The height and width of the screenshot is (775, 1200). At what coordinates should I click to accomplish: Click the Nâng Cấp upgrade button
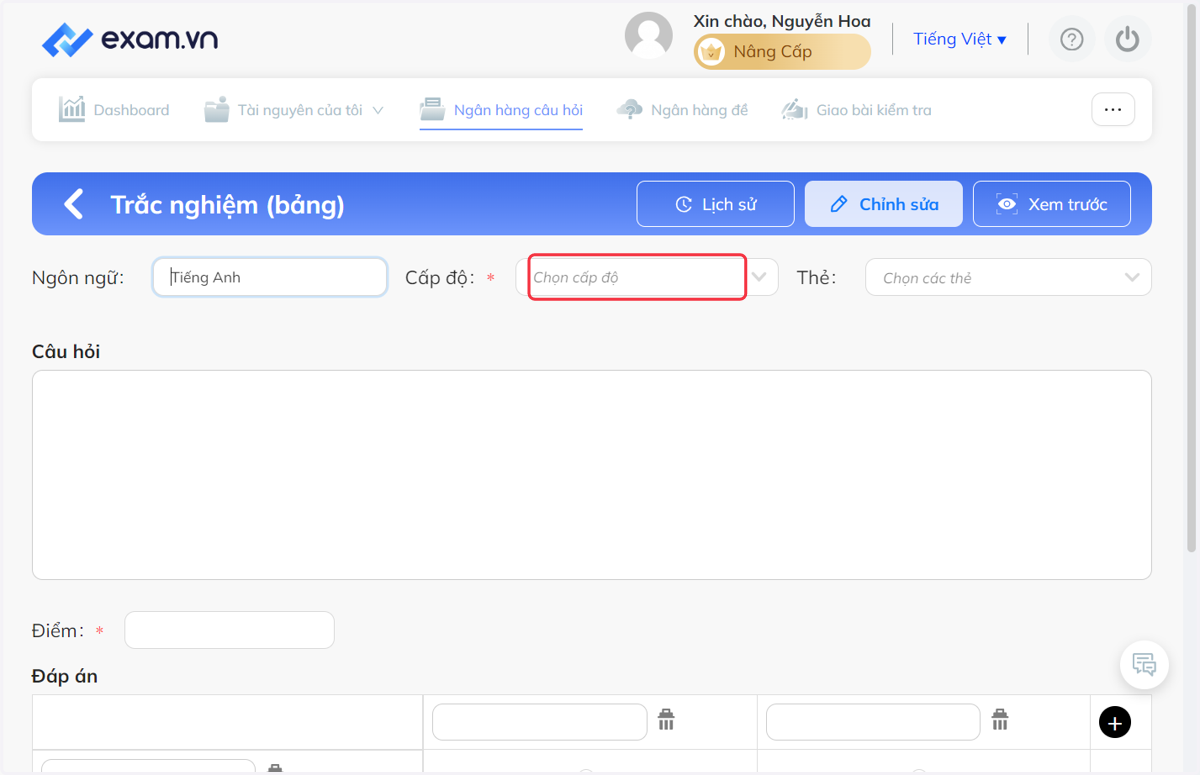[782, 51]
